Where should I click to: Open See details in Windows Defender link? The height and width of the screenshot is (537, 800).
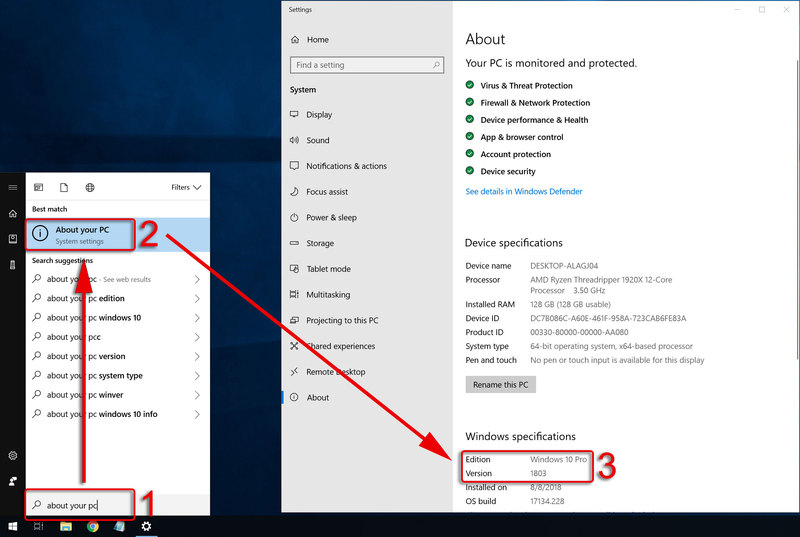pyautogui.click(x=524, y=191)
